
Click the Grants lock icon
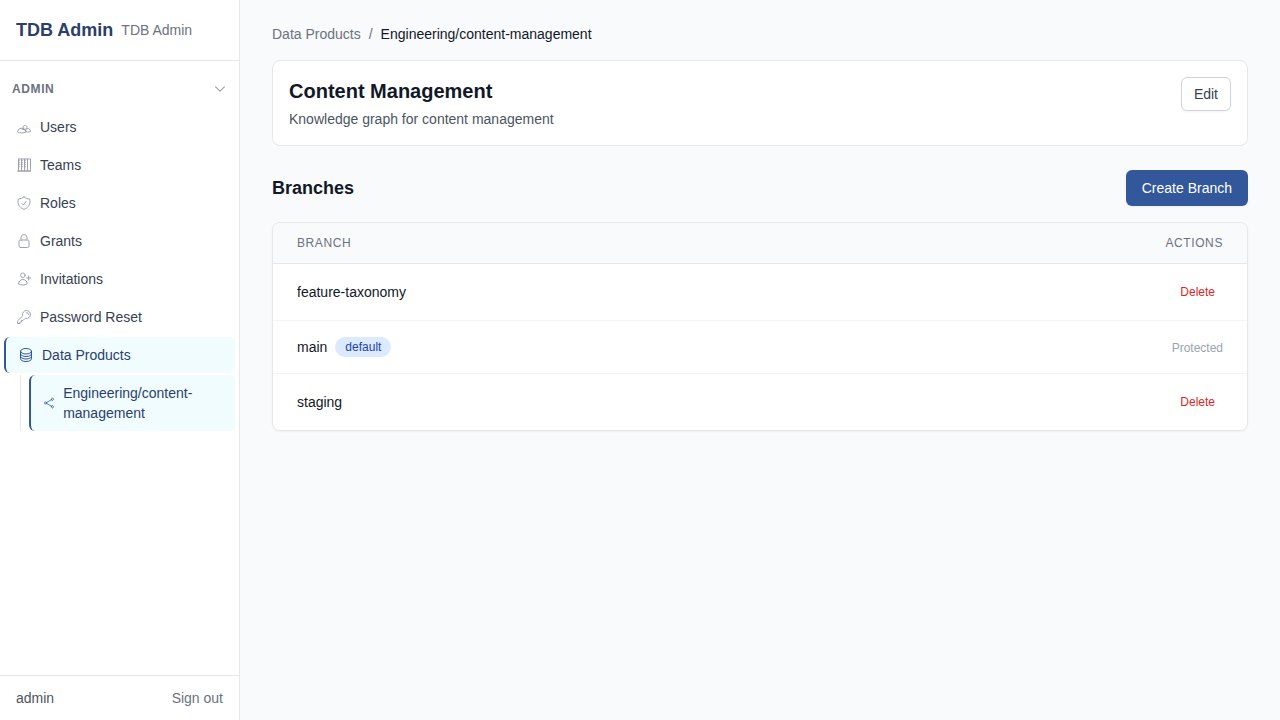point(24,242)
